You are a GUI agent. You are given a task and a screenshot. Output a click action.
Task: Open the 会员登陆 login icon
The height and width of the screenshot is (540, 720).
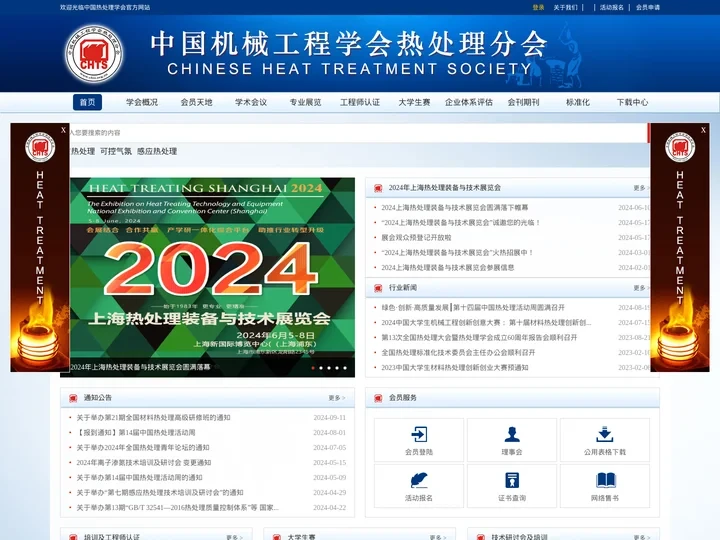(419, 434)
